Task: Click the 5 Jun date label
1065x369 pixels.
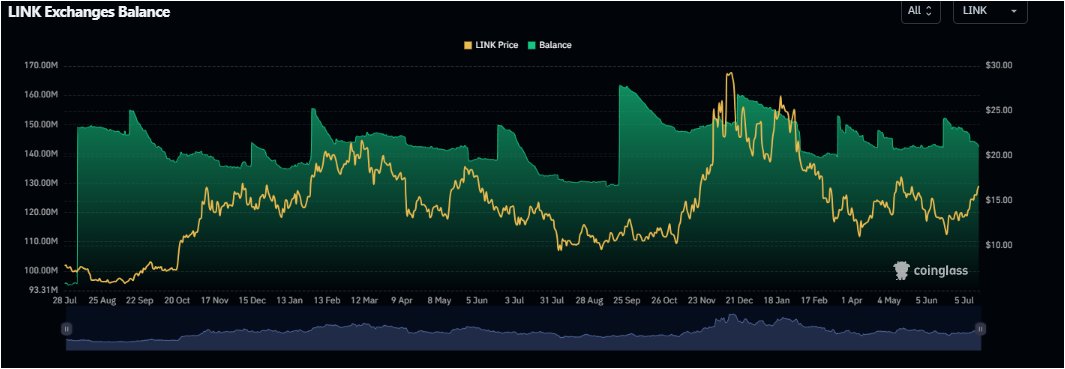Action: click(x=476, y=300)
